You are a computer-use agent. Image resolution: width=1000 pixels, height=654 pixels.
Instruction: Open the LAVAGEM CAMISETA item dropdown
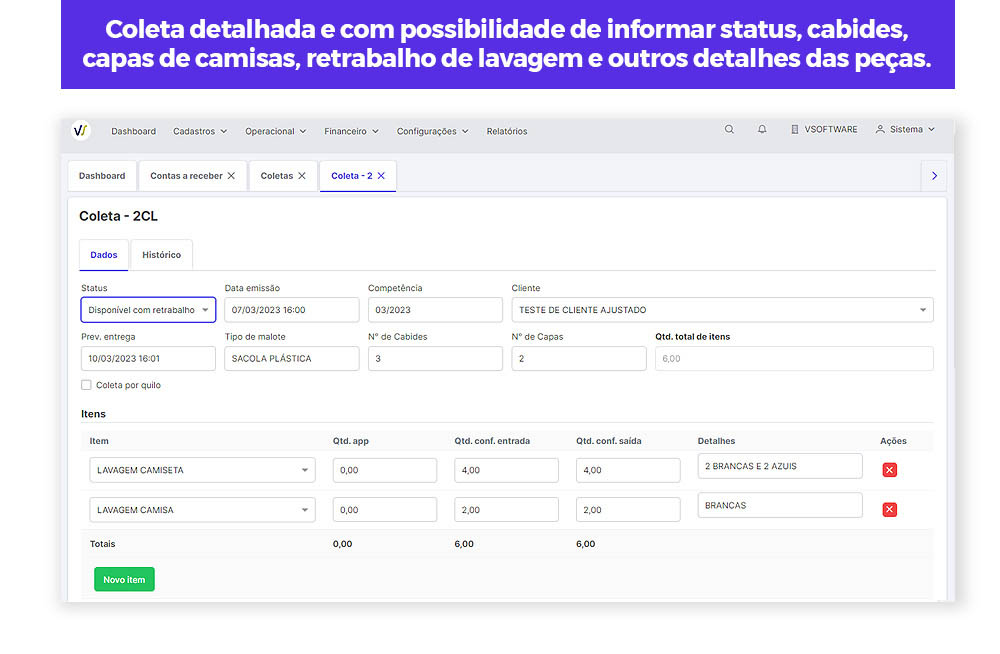pos(305,469)
